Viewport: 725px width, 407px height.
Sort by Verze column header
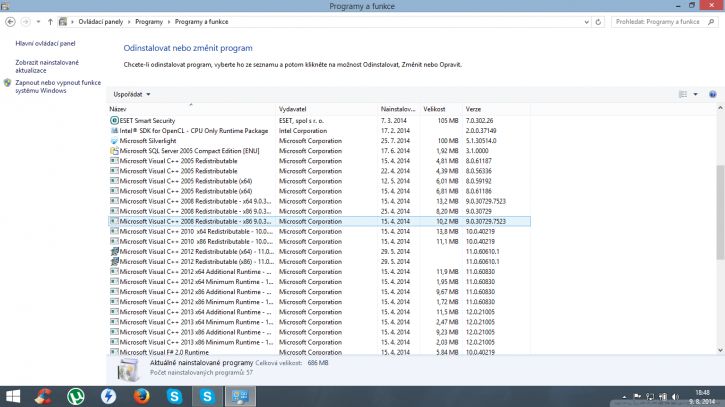coord(496,109)
